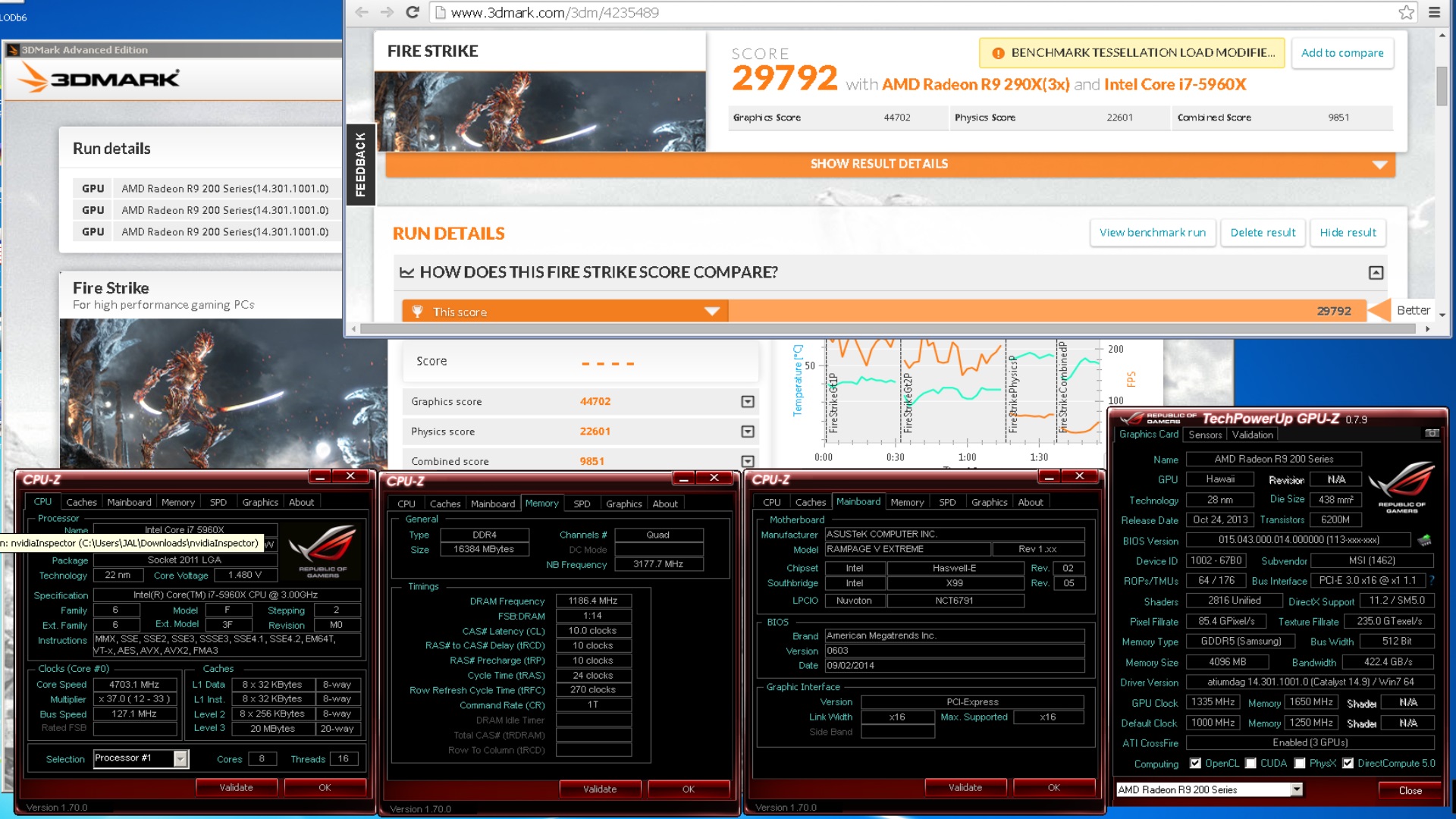
Task: Switch to Sensors tab in GPU-Z
Action: point(1205,435)
